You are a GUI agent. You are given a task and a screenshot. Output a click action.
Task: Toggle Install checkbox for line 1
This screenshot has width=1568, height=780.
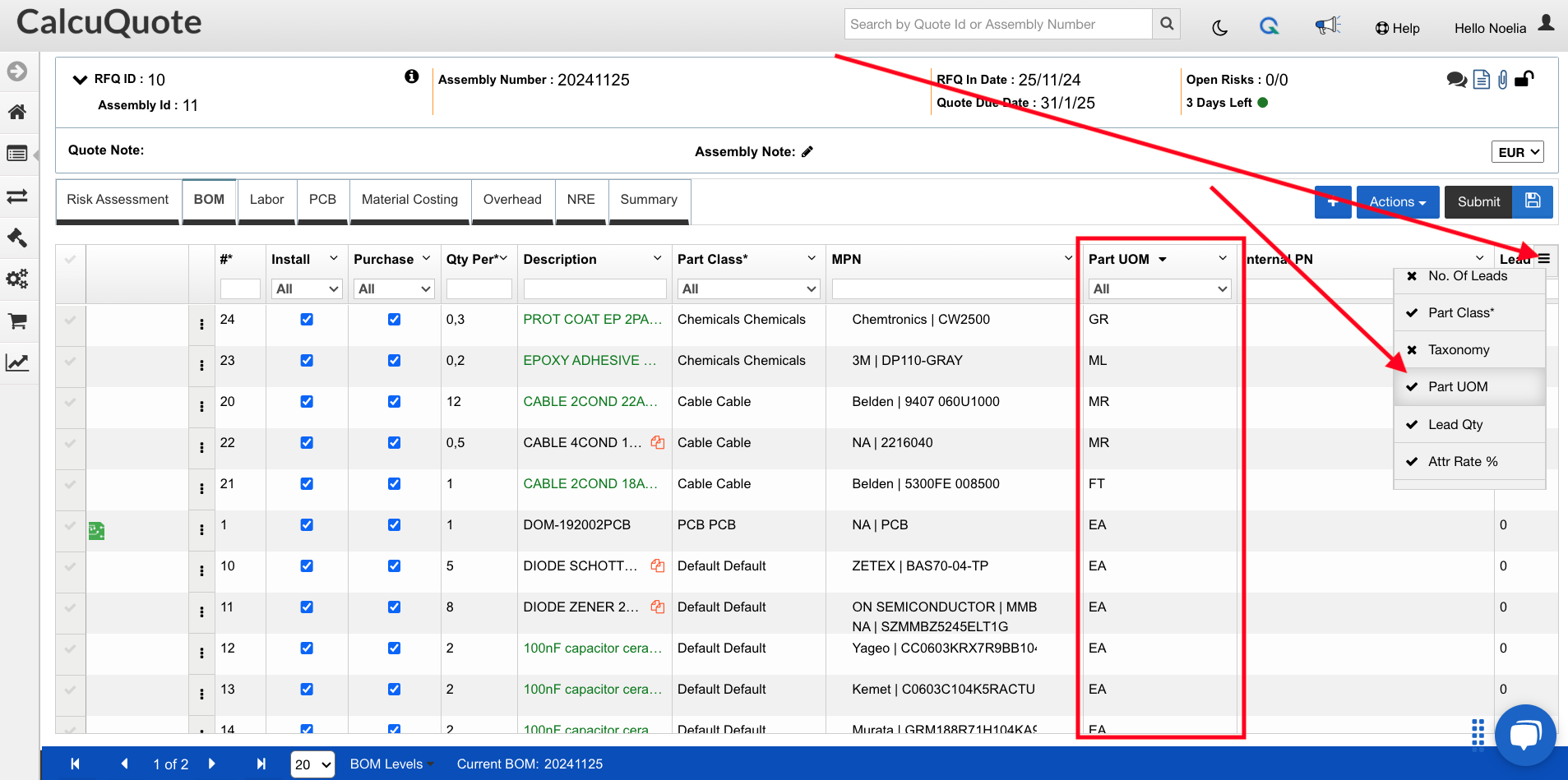[307, 524]
